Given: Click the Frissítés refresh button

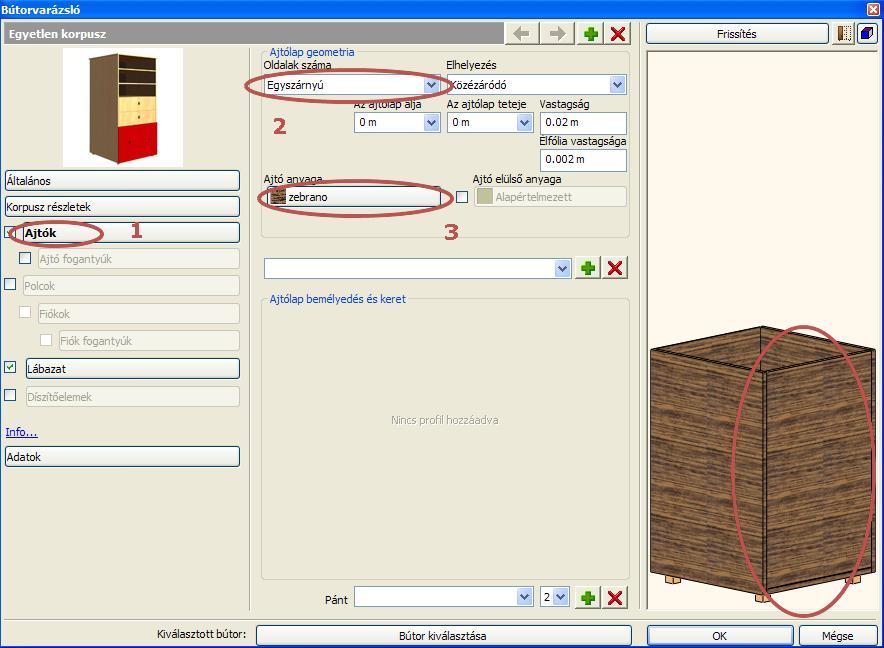Looking at the screenshot, I should 737,34.
